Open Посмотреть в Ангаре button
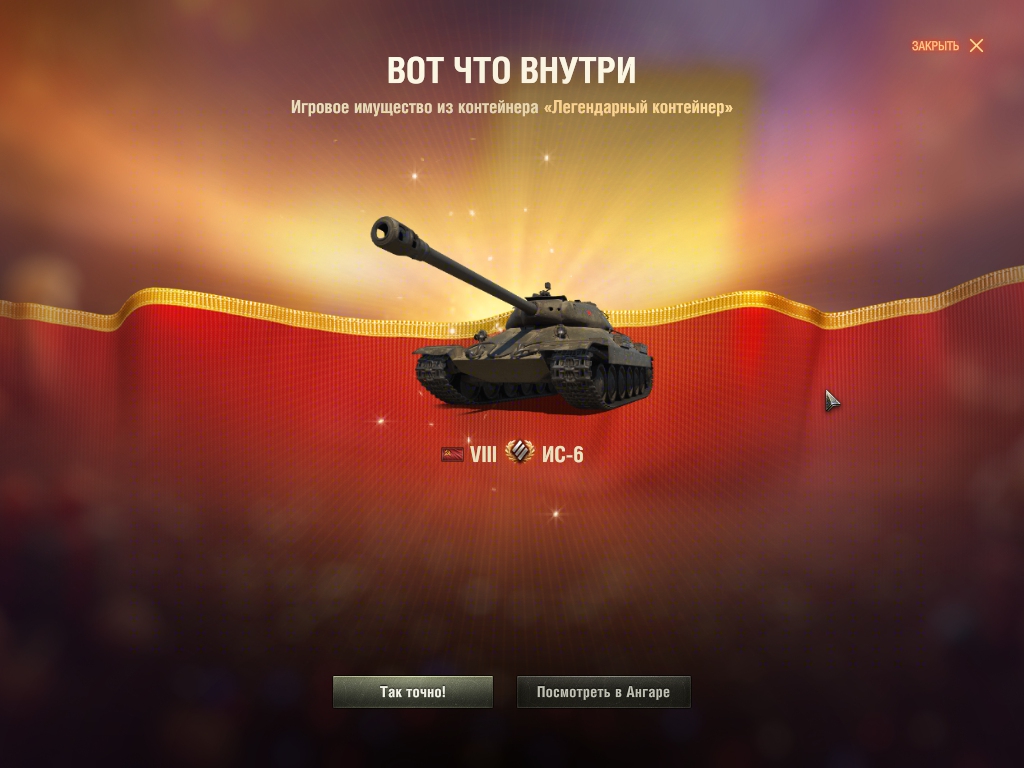The width and height of the screenshot is (1024, 768). click(603, 692)
